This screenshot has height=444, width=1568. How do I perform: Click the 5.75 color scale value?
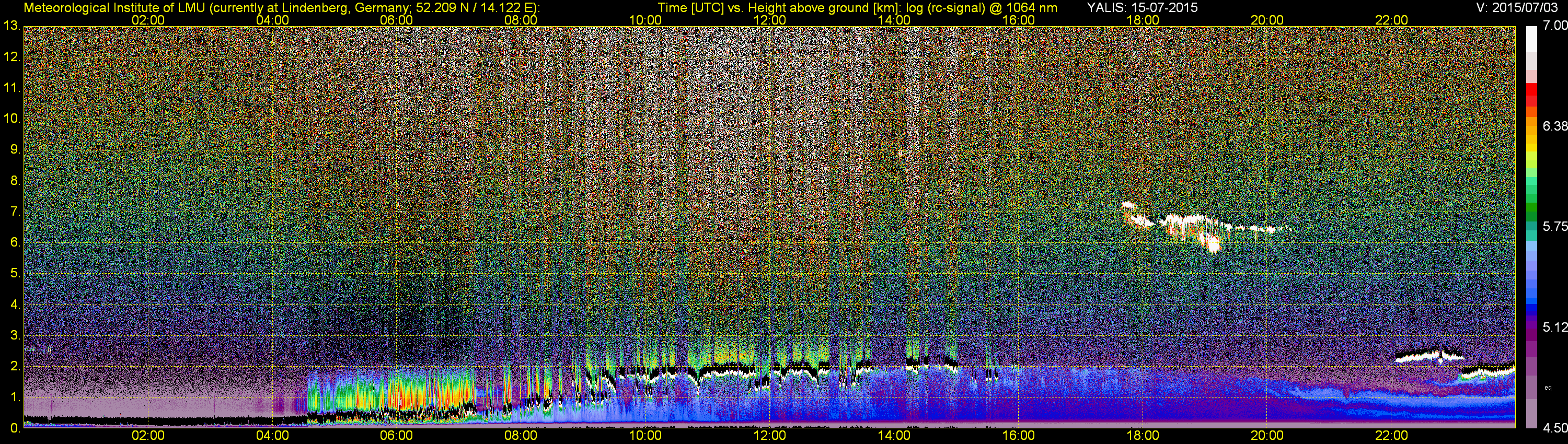pos(1554,226)
